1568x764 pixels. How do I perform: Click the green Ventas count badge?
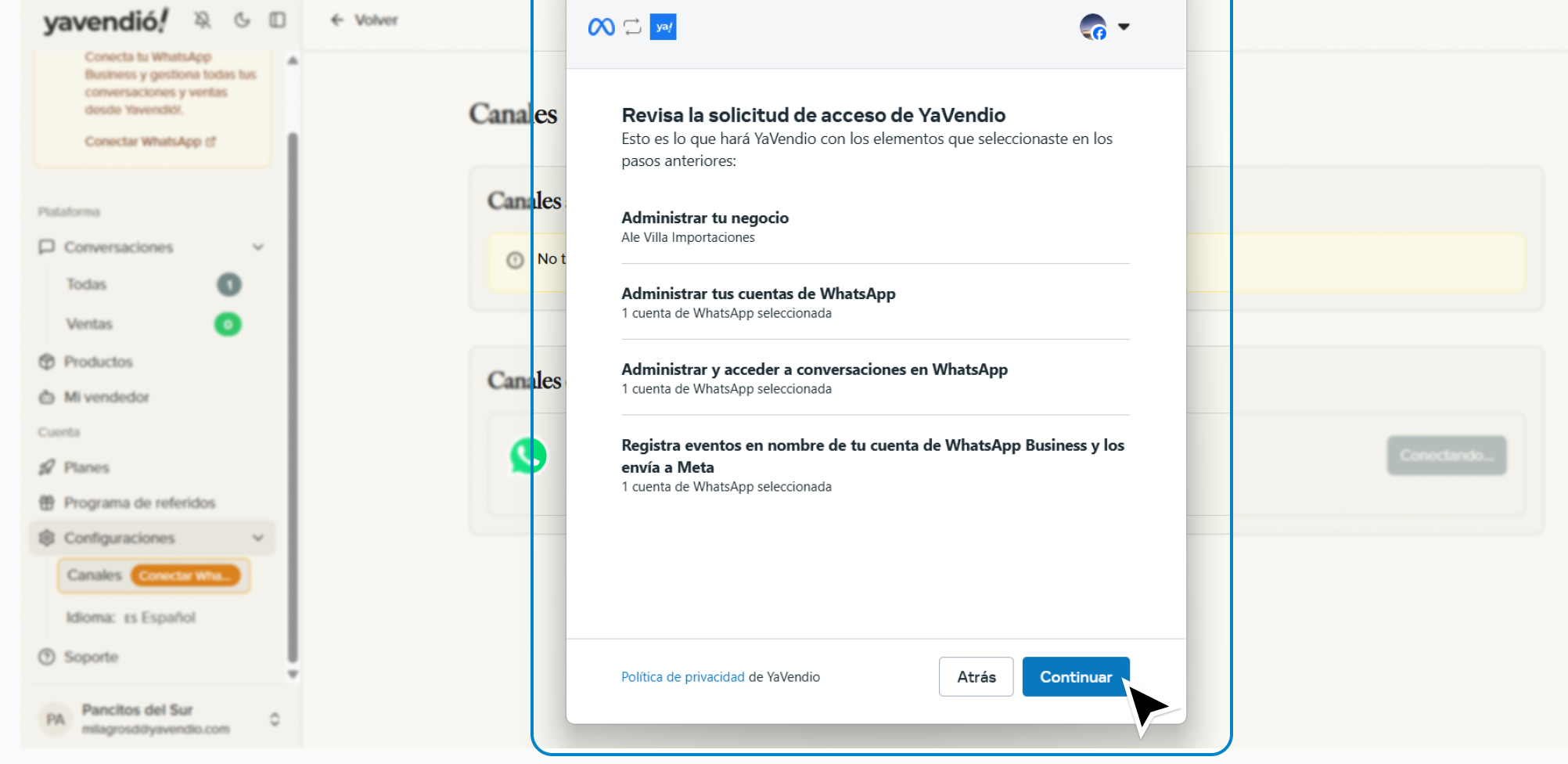click(x=228, y=324)
